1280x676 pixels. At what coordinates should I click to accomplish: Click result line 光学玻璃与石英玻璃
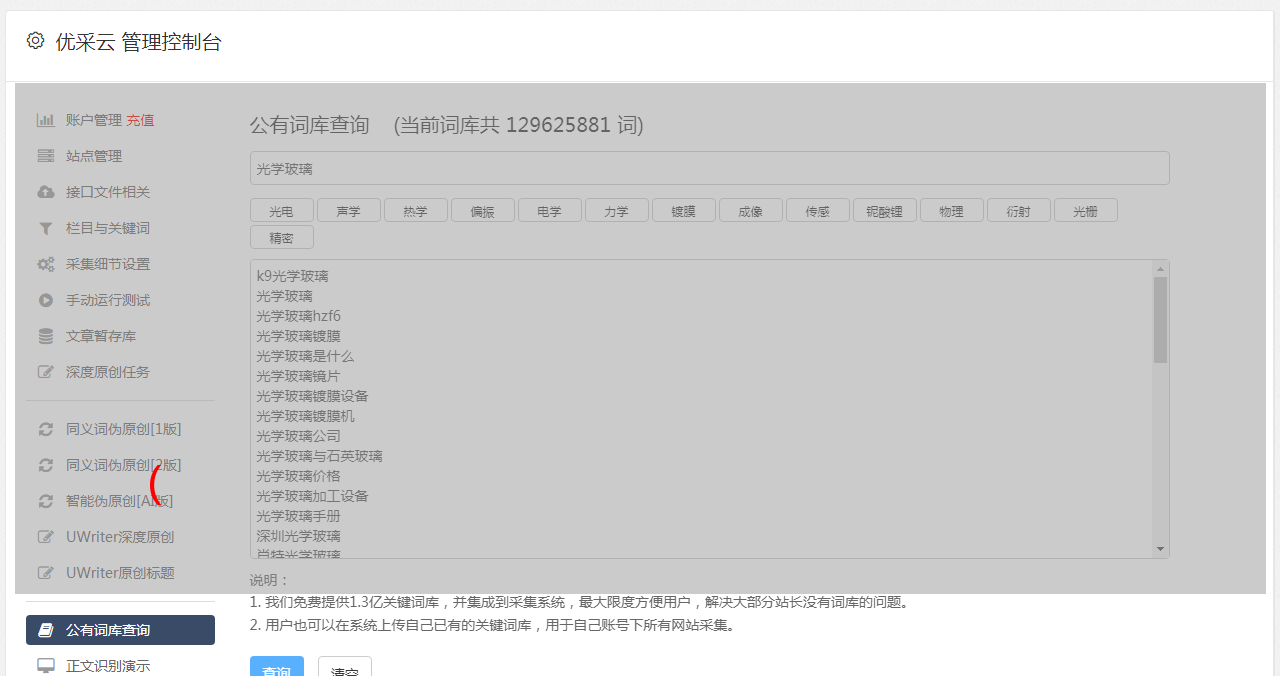click(x=319, y=456)
